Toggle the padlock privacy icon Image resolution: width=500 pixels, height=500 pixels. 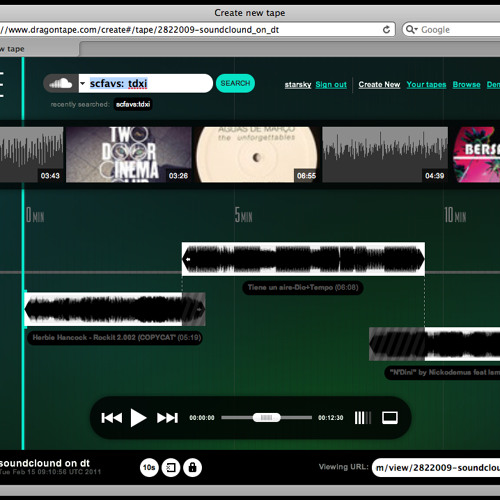192,468
